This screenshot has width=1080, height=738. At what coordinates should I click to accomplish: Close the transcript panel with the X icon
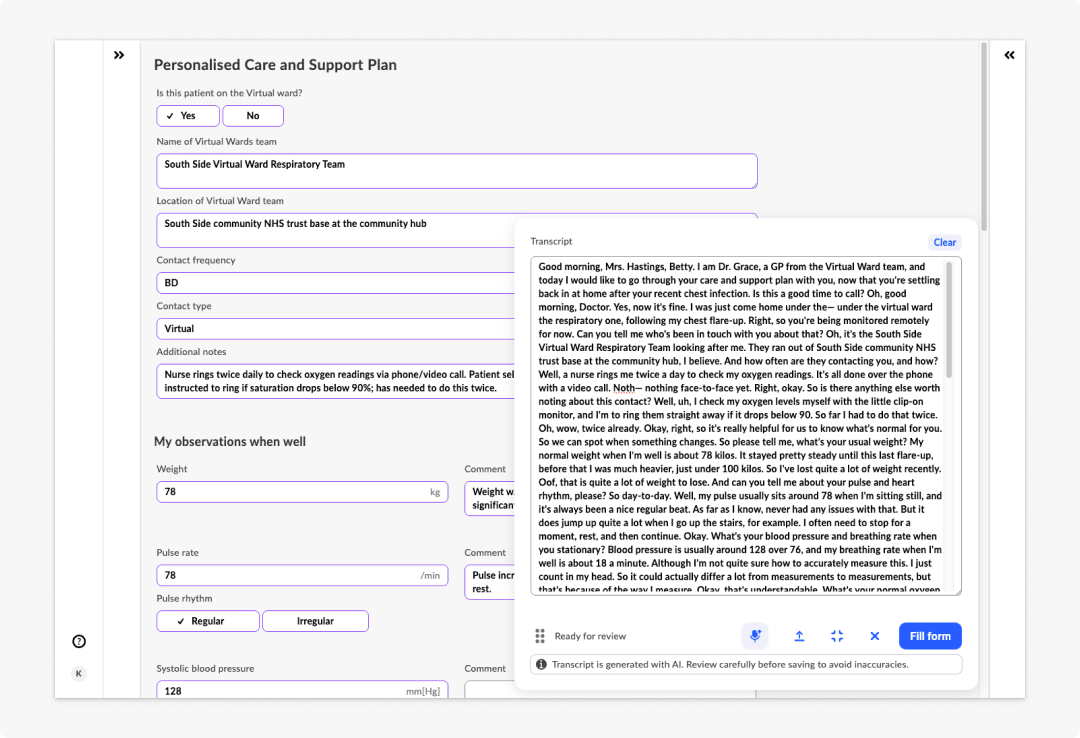click(875, 636)
